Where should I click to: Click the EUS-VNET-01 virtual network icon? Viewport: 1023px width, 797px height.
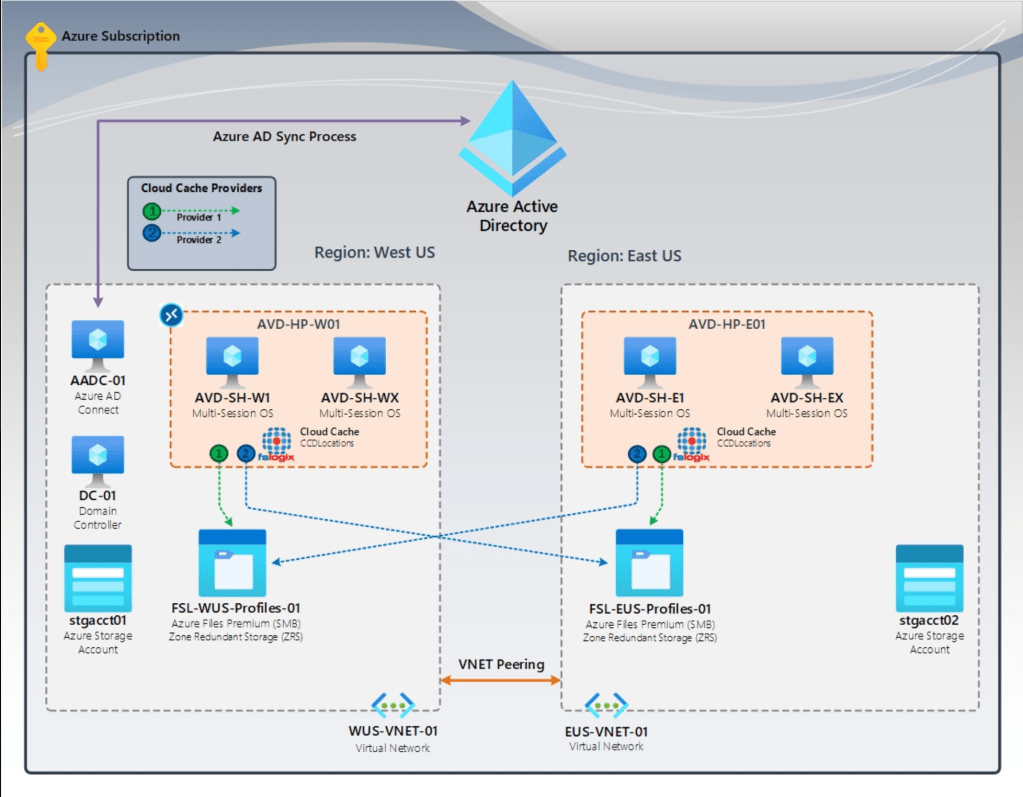tap(606, 706)
